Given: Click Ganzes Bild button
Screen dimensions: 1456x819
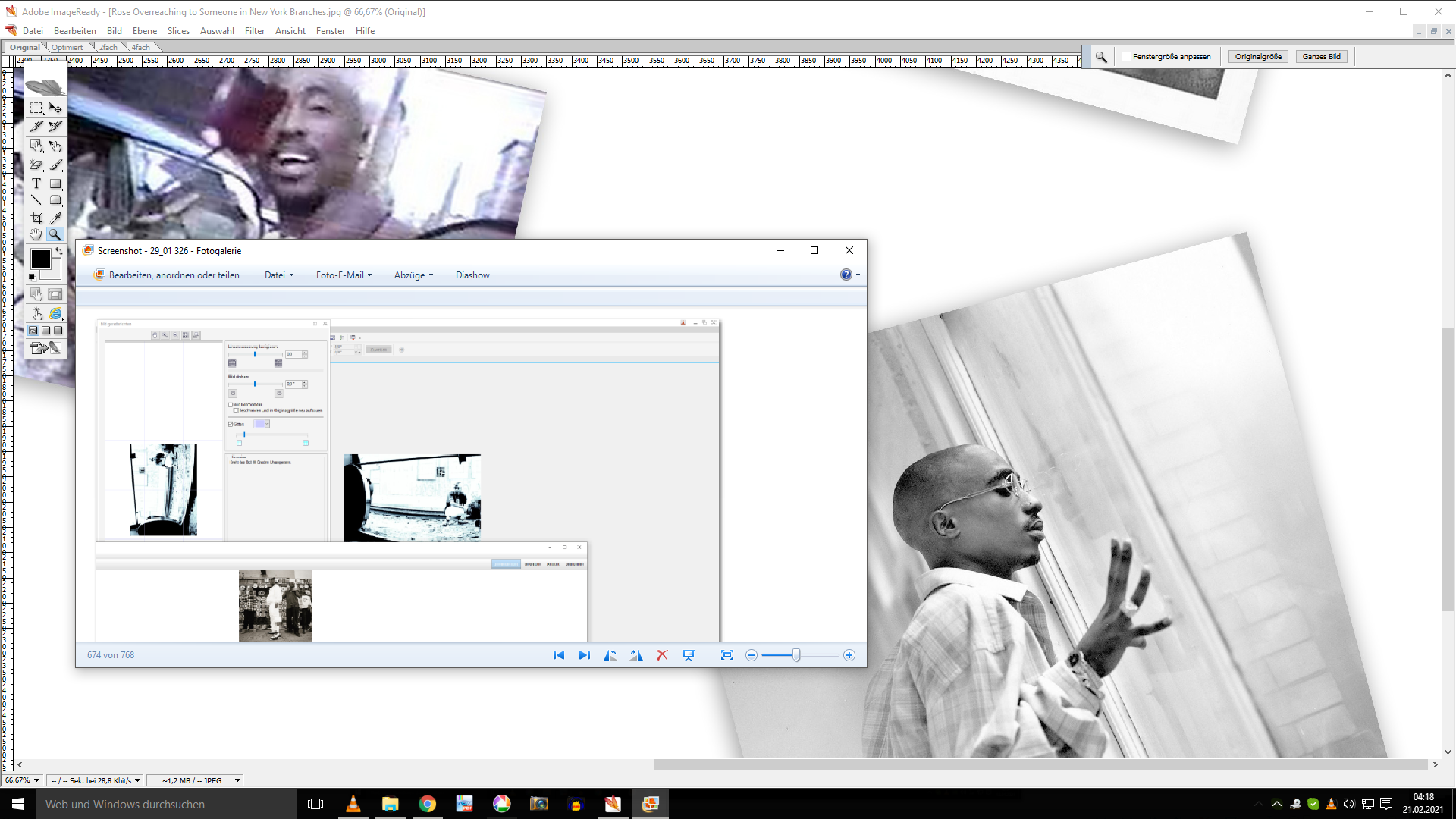Looking at the screenshot, I should tap(1321, 57).
